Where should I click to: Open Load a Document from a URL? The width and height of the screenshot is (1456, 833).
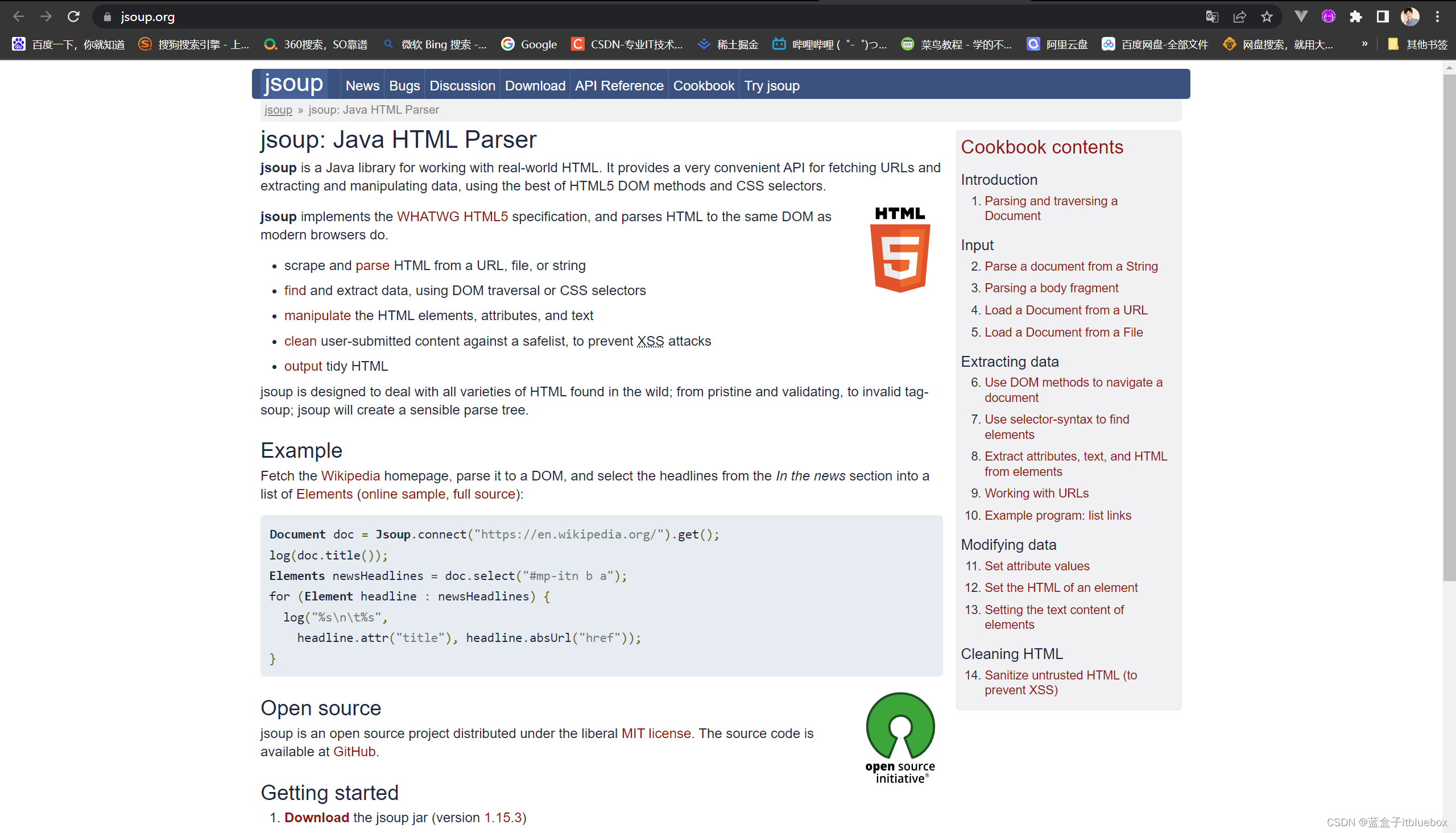(x=1065, y=310)
